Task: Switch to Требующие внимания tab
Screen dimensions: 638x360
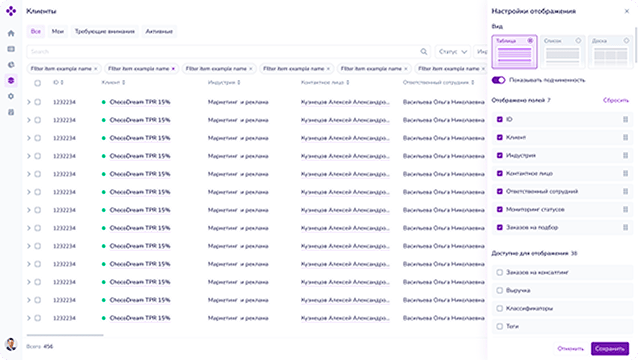Action: (105, 31)
